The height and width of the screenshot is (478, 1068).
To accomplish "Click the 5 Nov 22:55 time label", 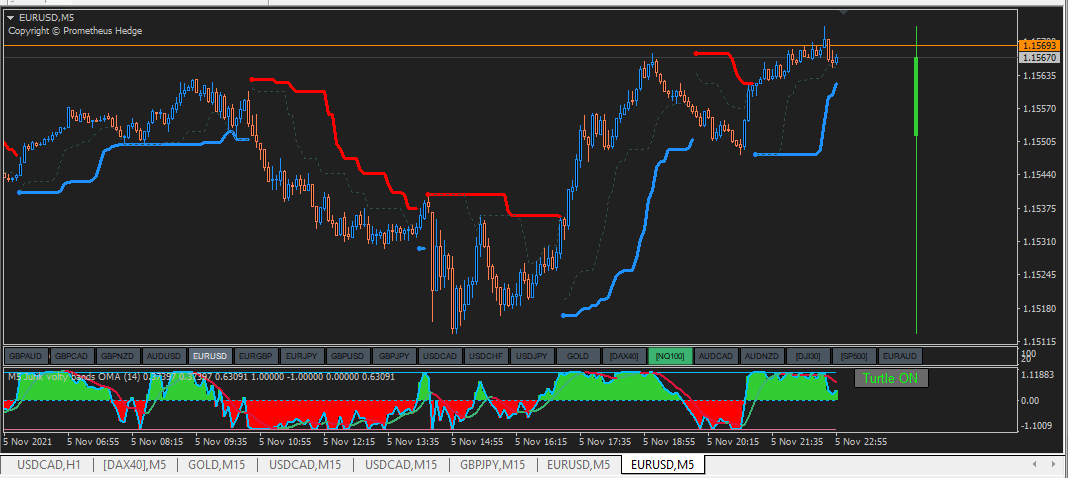I will [861, 441].
